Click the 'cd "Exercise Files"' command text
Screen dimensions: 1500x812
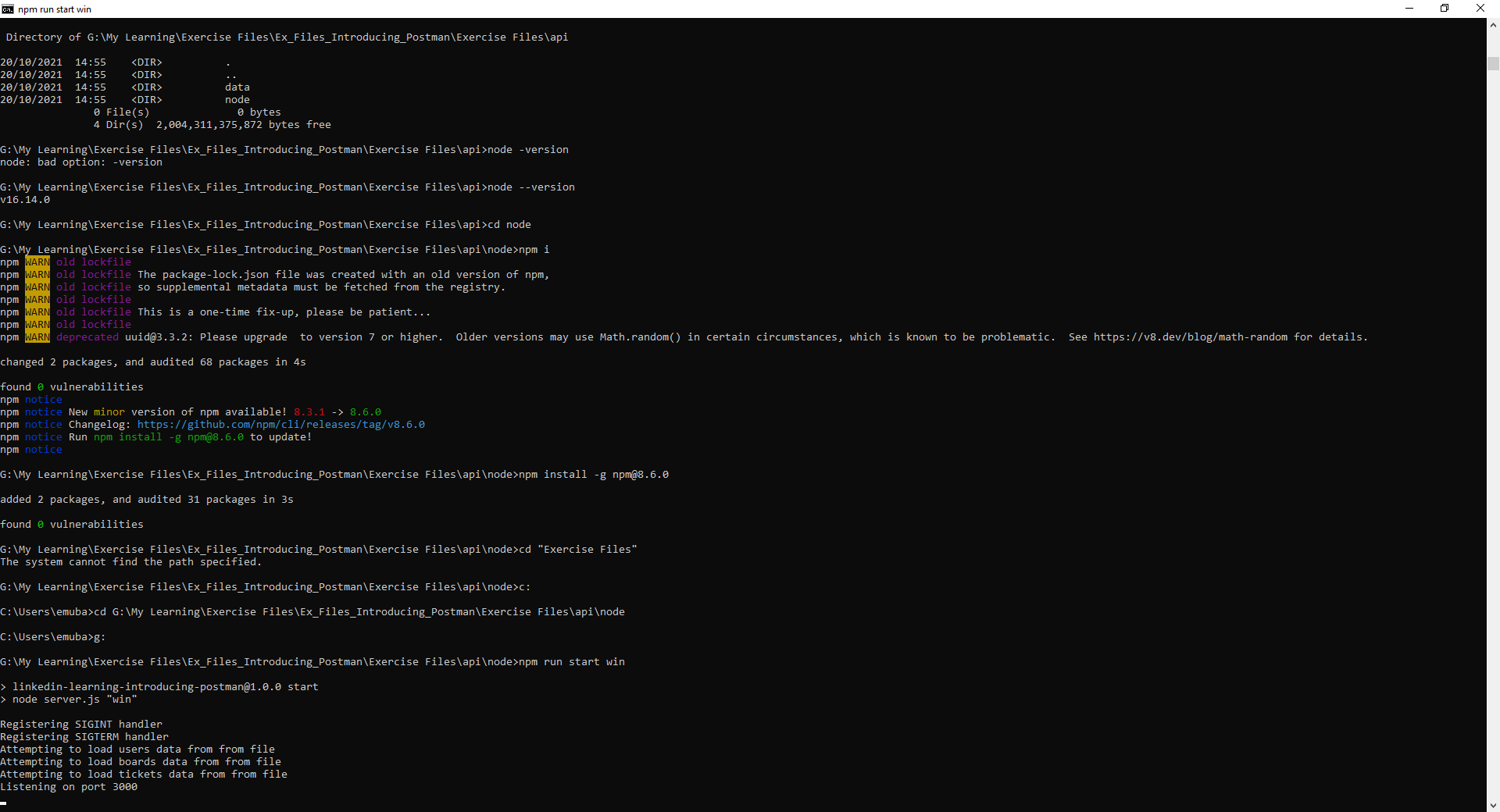(578, 550)
